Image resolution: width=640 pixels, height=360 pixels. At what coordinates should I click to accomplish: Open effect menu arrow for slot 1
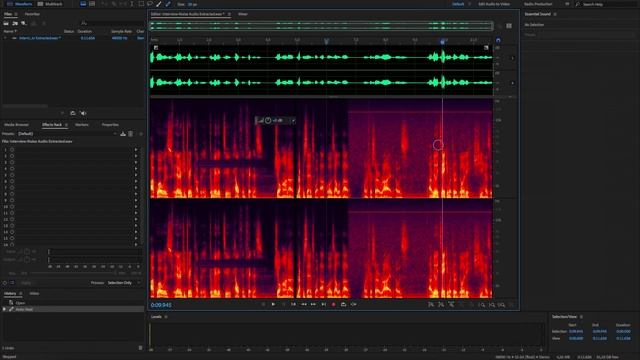pos(136,150)
